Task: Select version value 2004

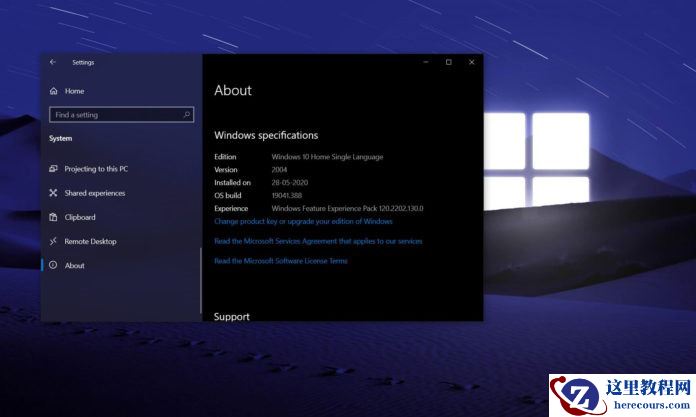Action: (x=279, y=170)
